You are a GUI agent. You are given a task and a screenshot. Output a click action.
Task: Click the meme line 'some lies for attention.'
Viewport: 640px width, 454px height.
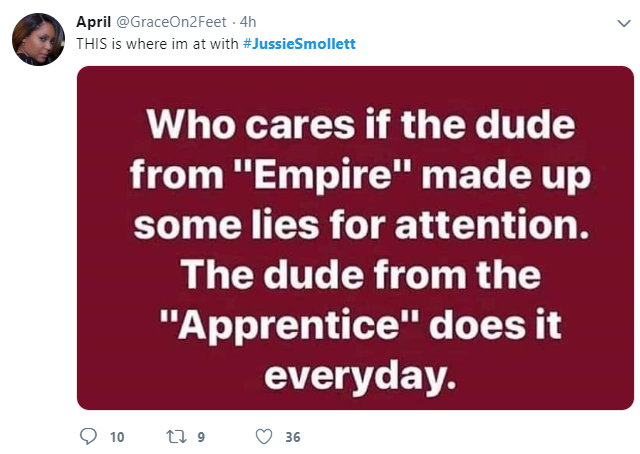coord(362,225)
